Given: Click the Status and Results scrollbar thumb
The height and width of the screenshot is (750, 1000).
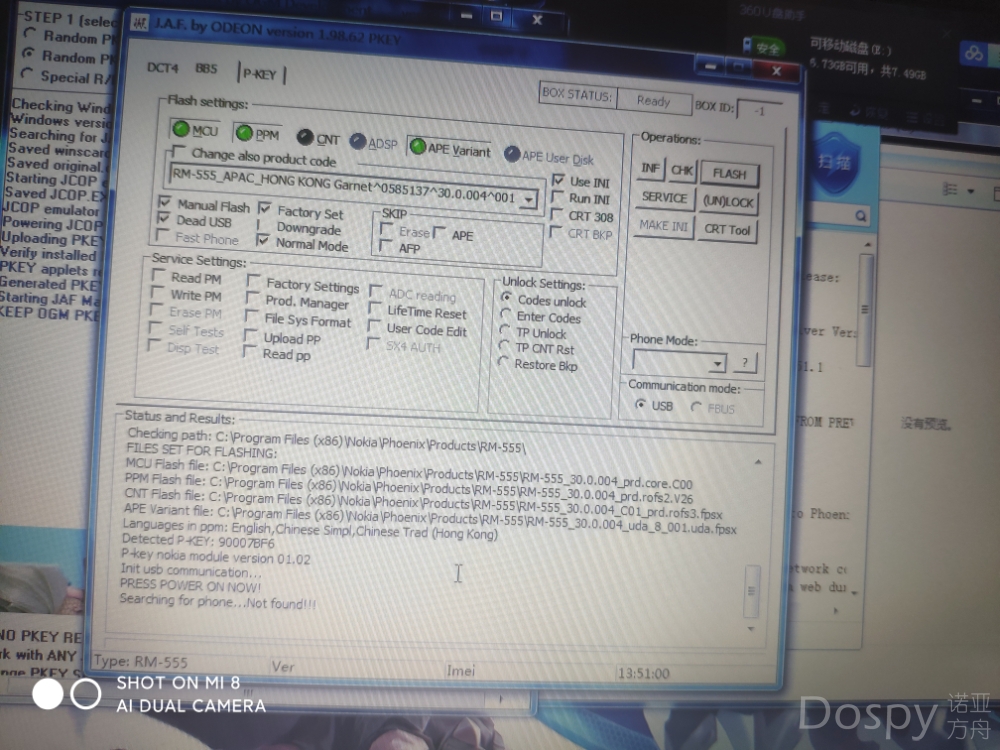Looking at the screenshot, I should pyautogui.click(x=752, y=591).
